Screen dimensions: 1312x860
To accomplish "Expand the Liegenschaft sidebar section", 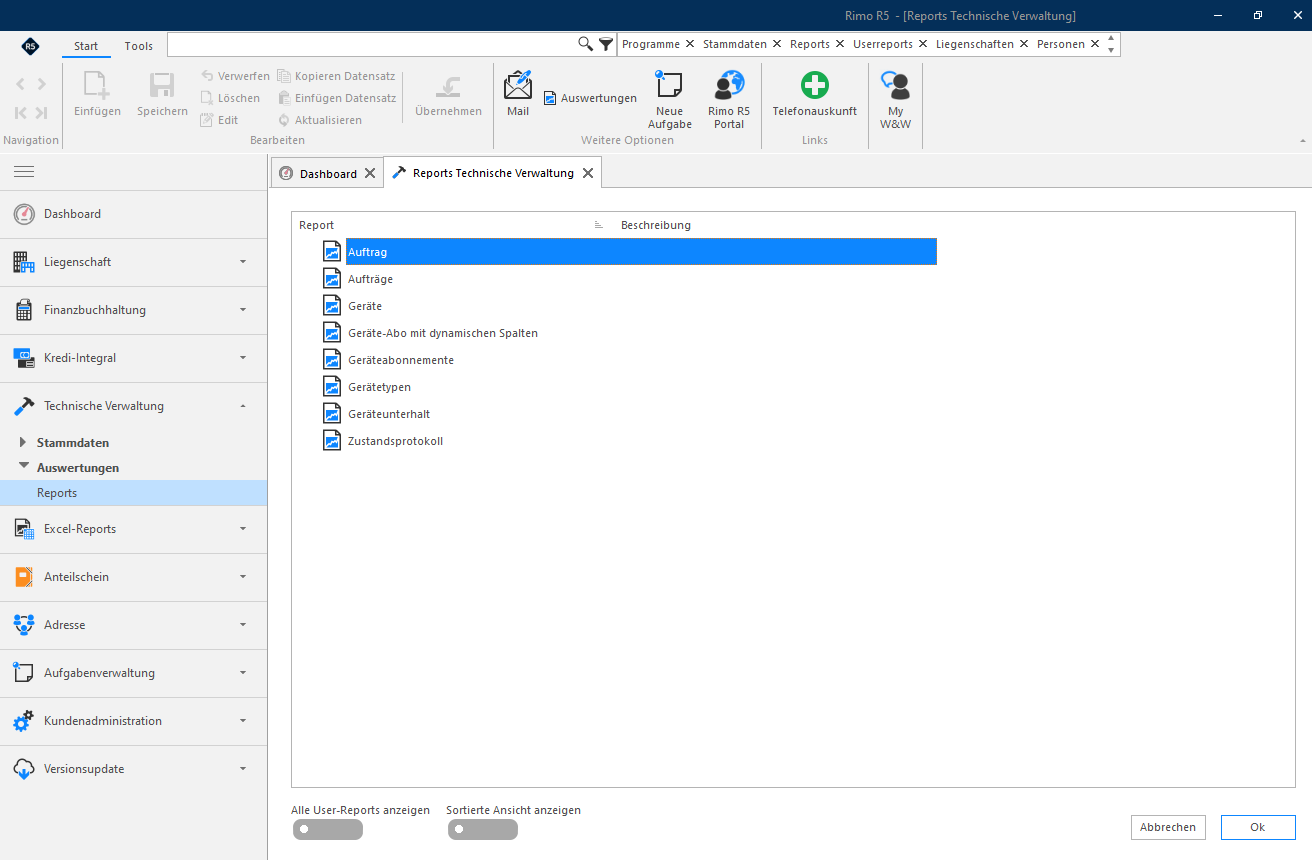I will [134, 262].
